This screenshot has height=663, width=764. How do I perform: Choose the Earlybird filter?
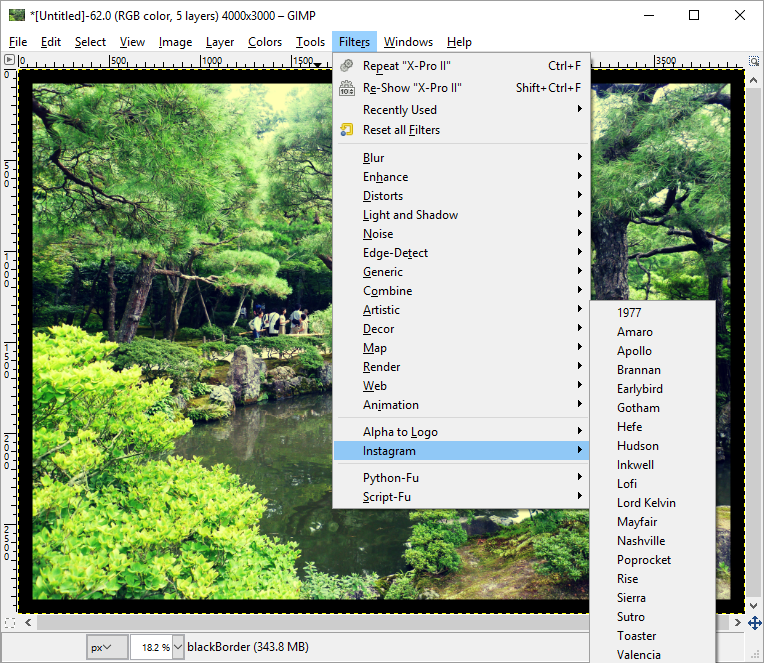[639, 389]
